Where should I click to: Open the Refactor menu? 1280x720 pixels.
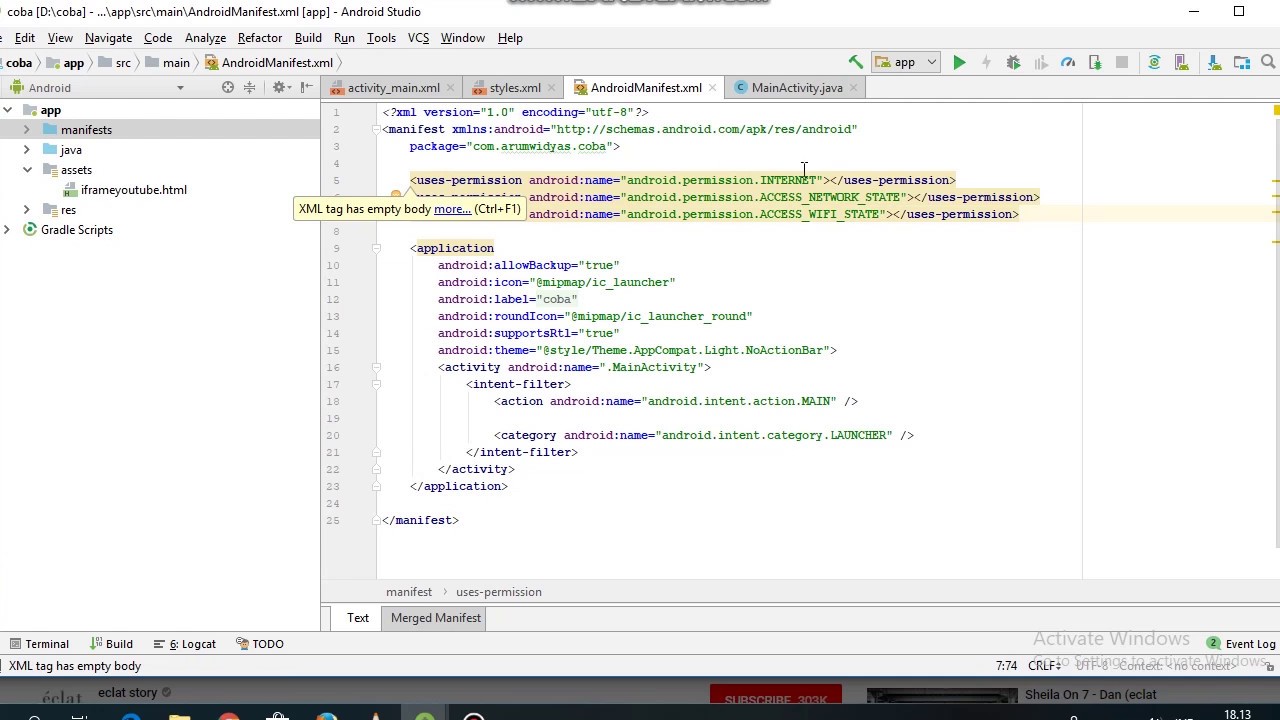click(x=259, y=38)
